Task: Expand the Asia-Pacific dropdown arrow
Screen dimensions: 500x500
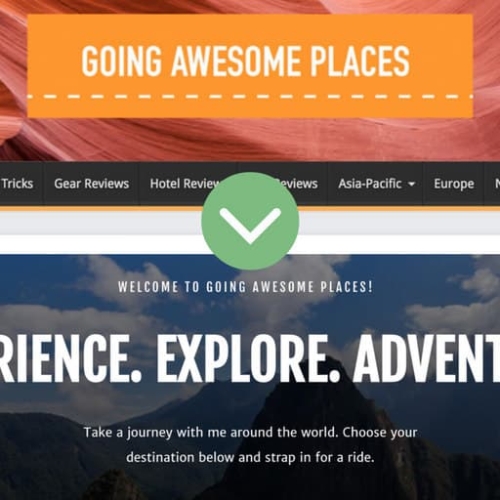Action: [412, 184]
